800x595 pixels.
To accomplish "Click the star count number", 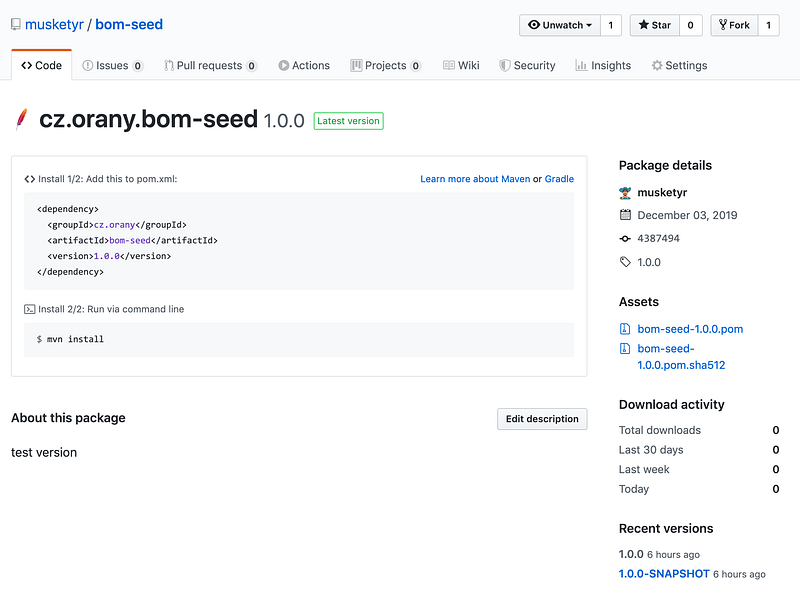I will 690,25.
